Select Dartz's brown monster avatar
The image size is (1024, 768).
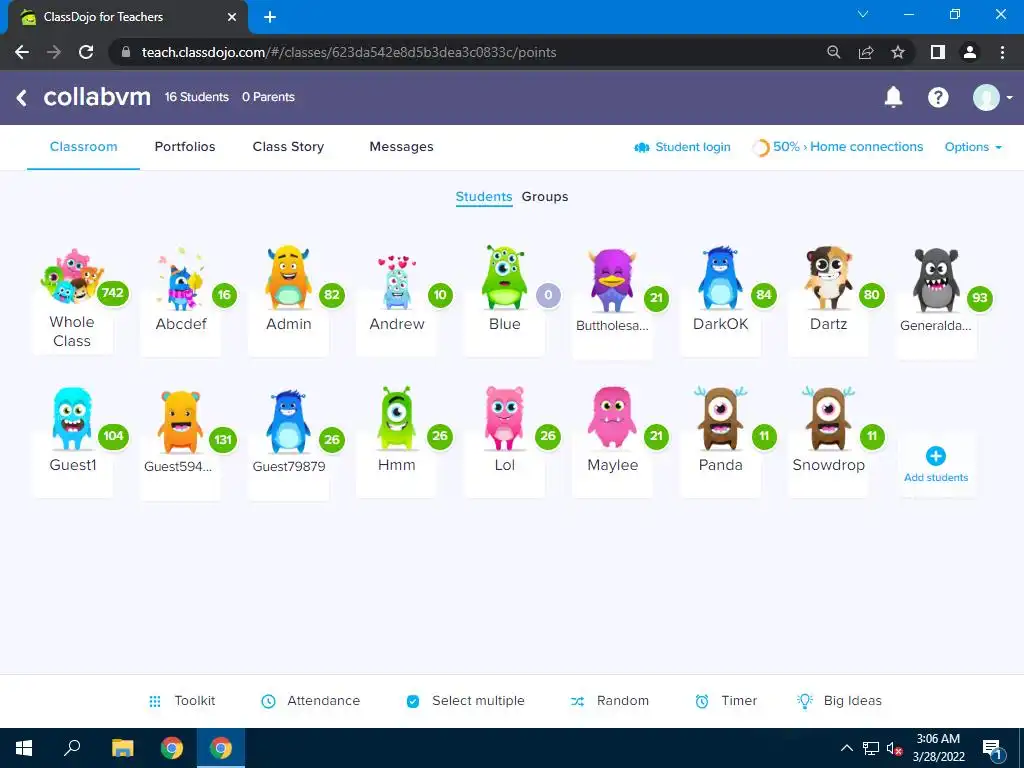tap(828, 277)
